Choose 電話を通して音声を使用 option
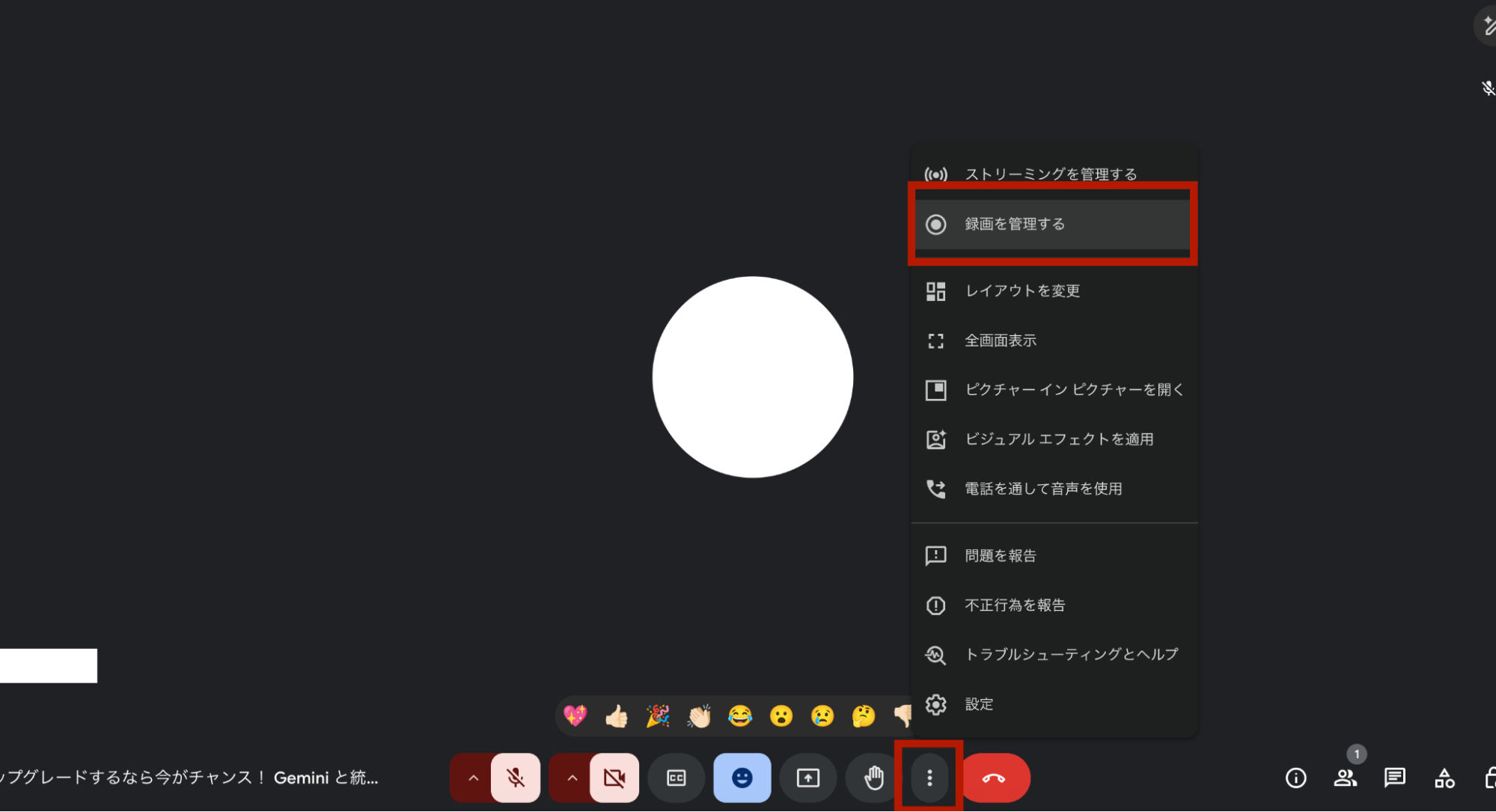This screenshot has width=1496, height=812. coord(1054,489)
